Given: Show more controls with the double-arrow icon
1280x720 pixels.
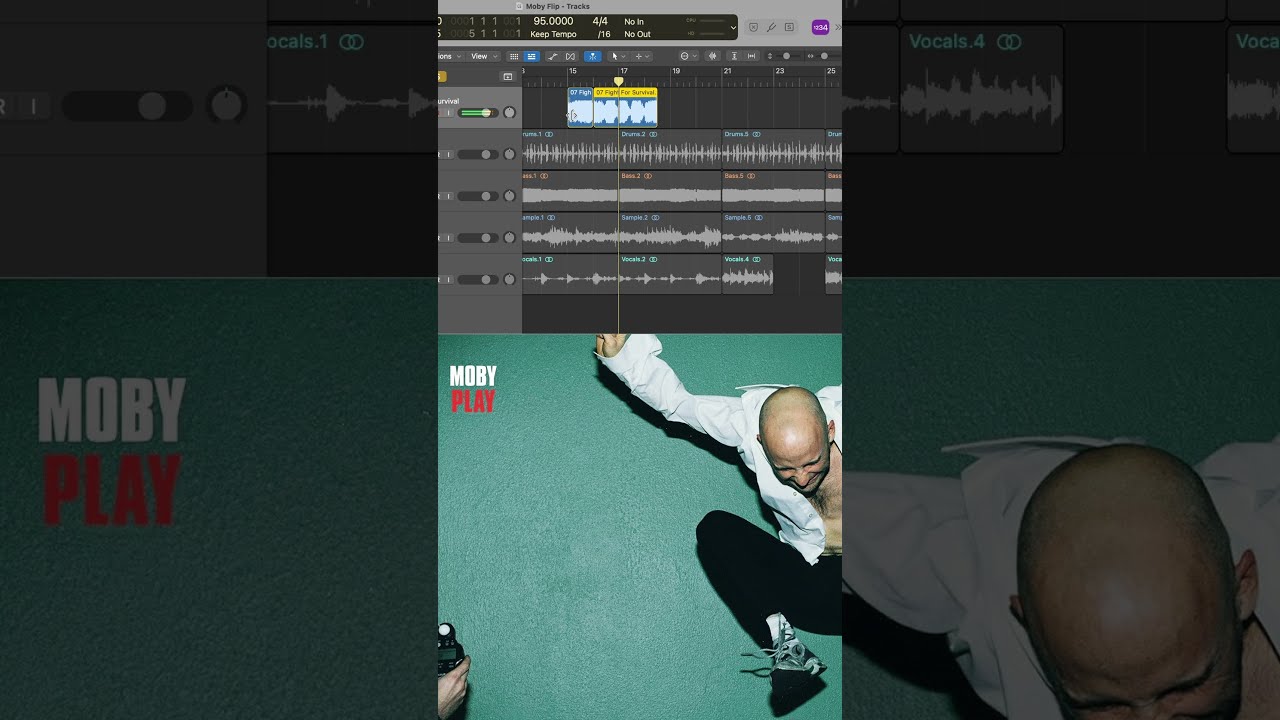Looking at the screenshot, I should pyautogui.click(x=839, y=27).
